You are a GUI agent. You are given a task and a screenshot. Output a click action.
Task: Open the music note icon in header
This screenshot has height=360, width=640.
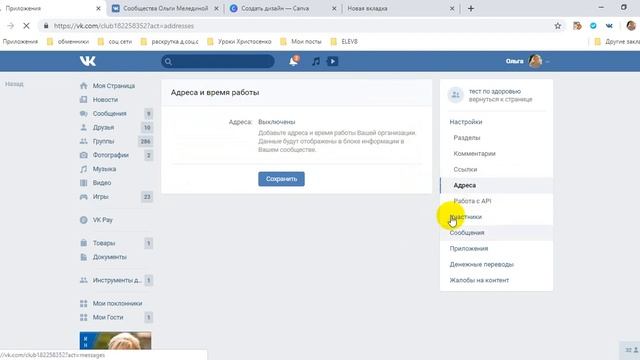tap(316, 61)
